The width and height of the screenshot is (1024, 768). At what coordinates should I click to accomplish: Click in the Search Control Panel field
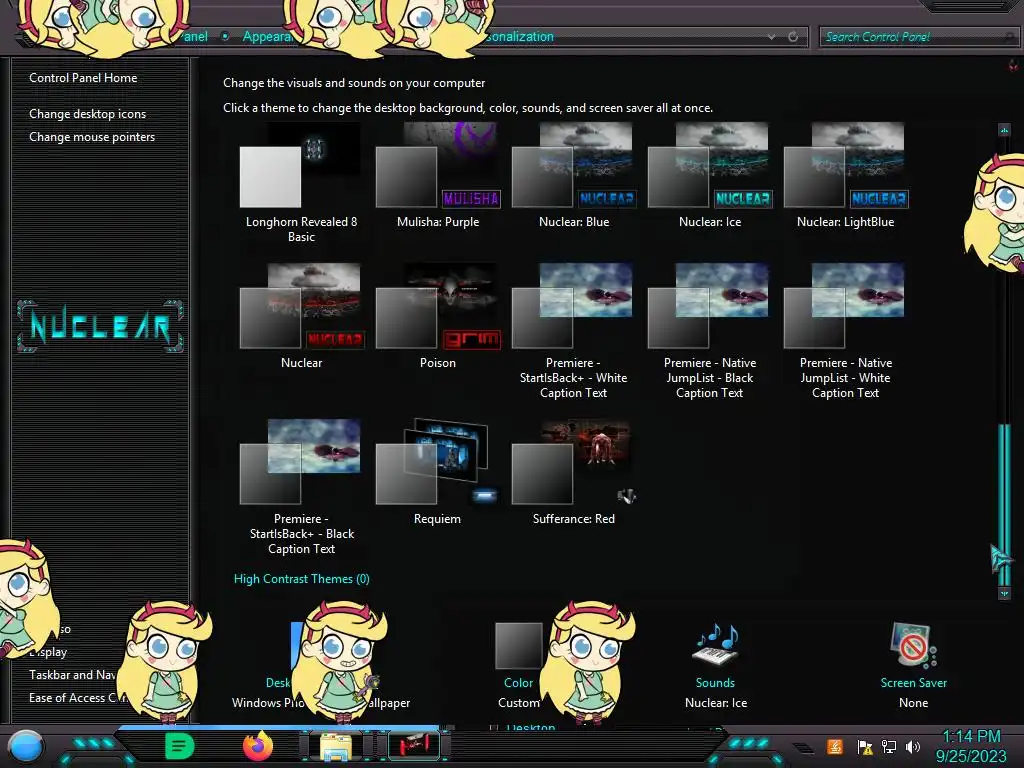point(918,37)
